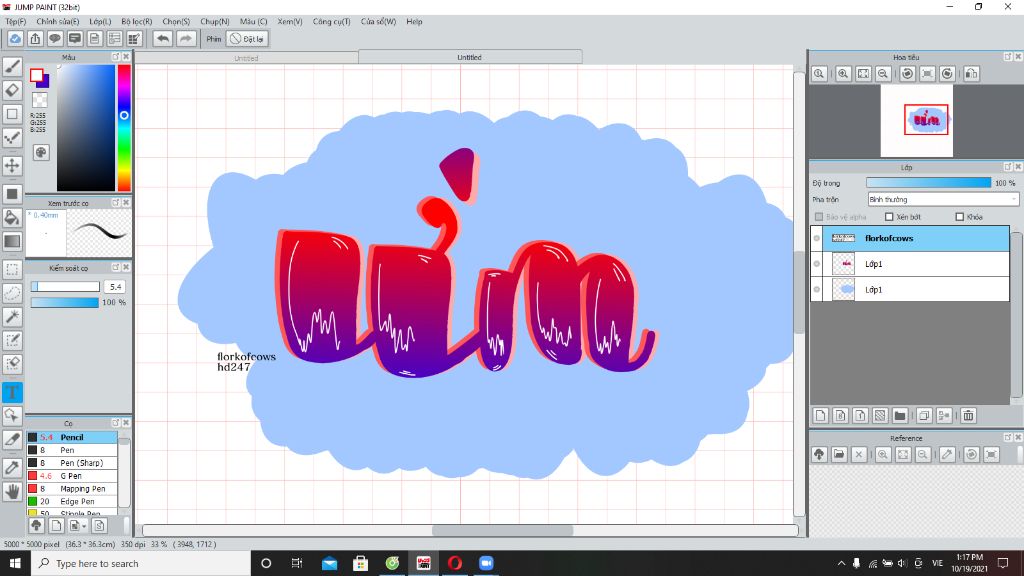Click the Undo arrow in the toolbar

point(163,39)
